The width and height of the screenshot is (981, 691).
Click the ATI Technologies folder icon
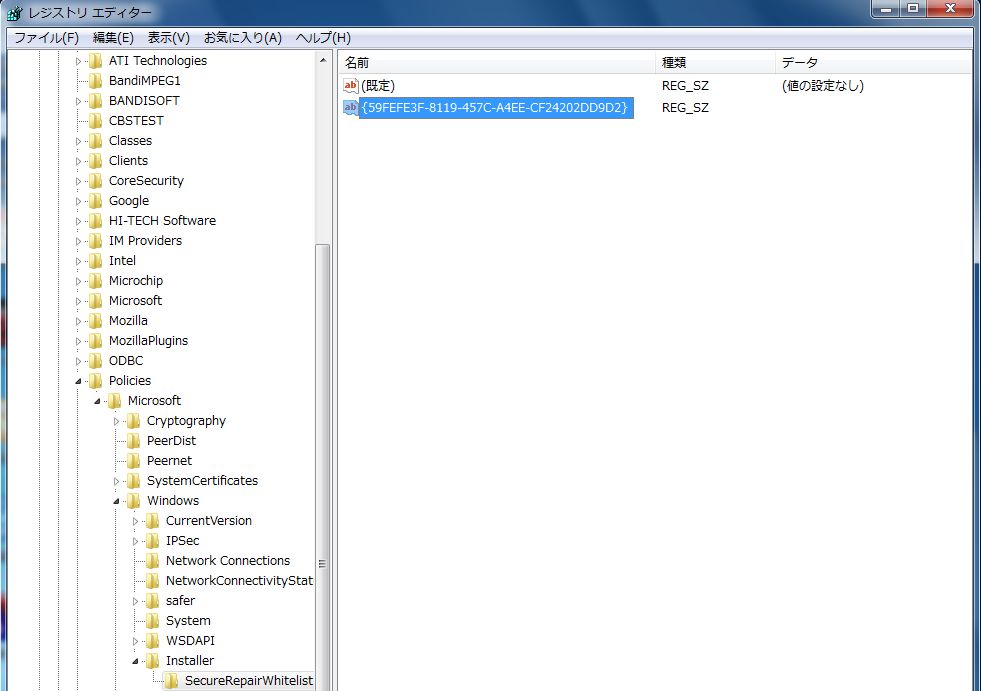96,61
